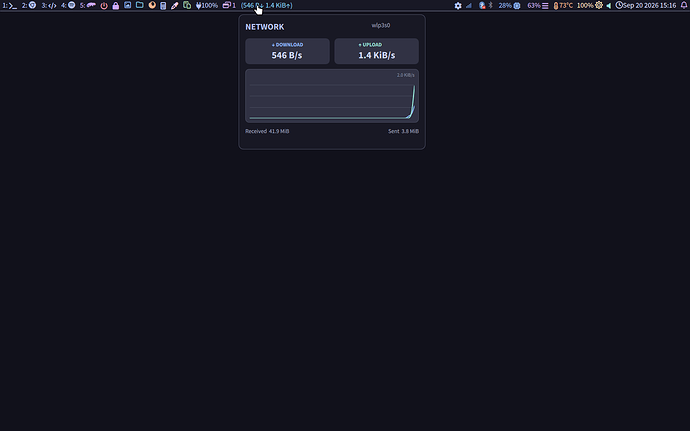Image resolution: width=690 pixels, height=431 pixels.
Task: Click the battery plug 100% indicator
Action: click(x=207, y=6)
